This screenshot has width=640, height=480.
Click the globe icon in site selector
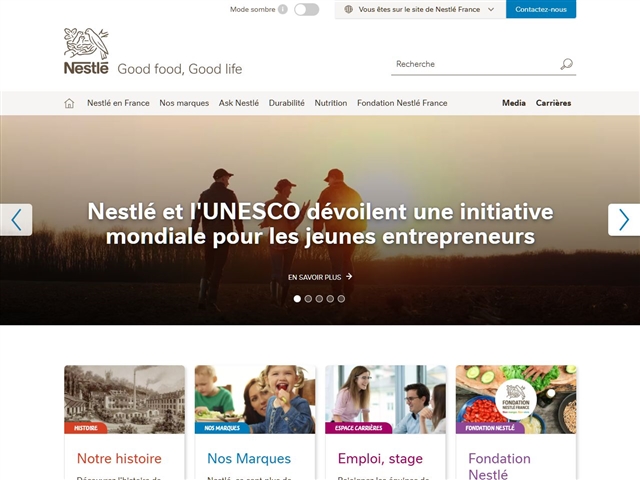pos(348,9)
